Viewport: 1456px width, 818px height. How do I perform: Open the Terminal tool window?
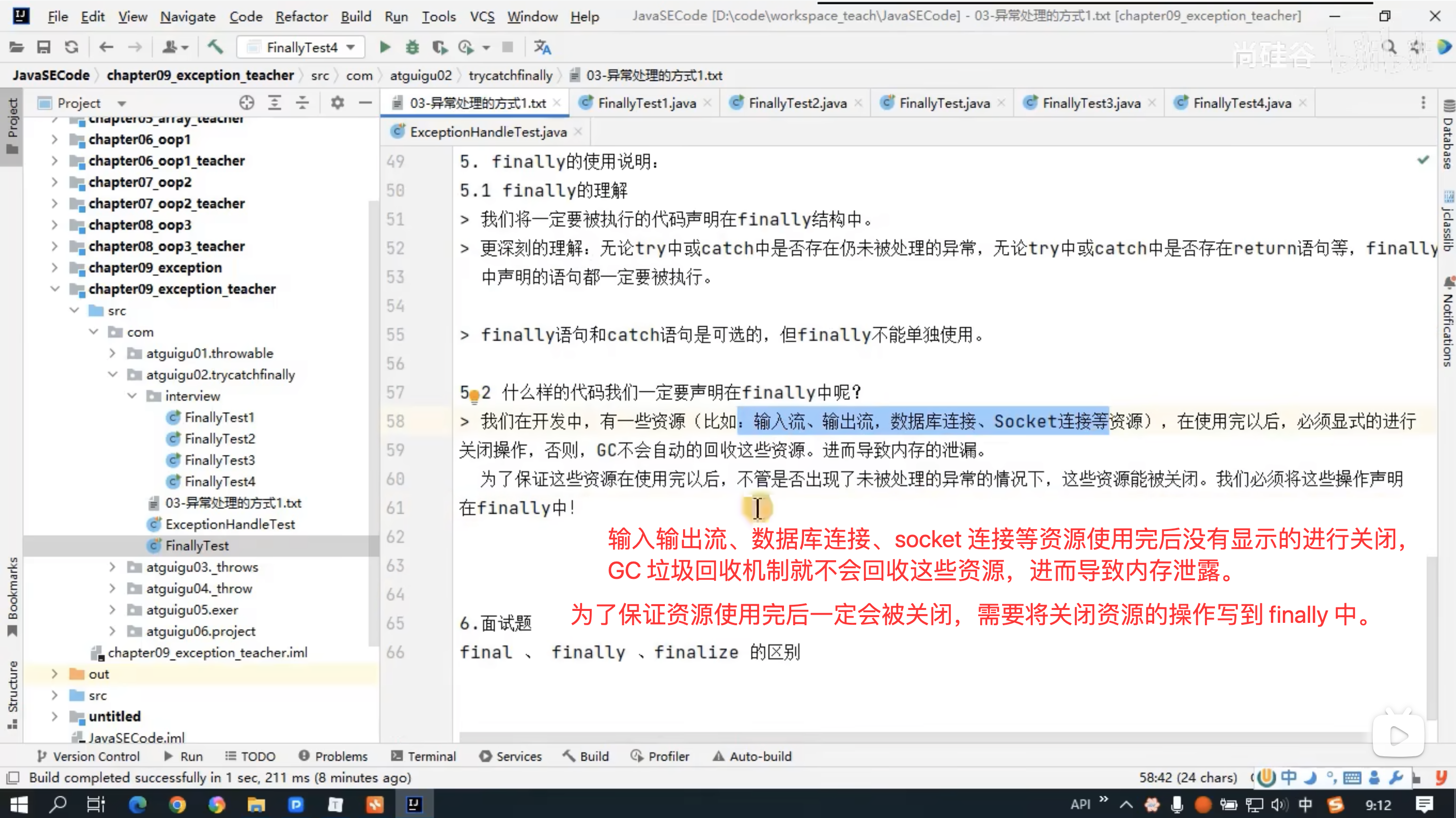[x=423, y=756]
